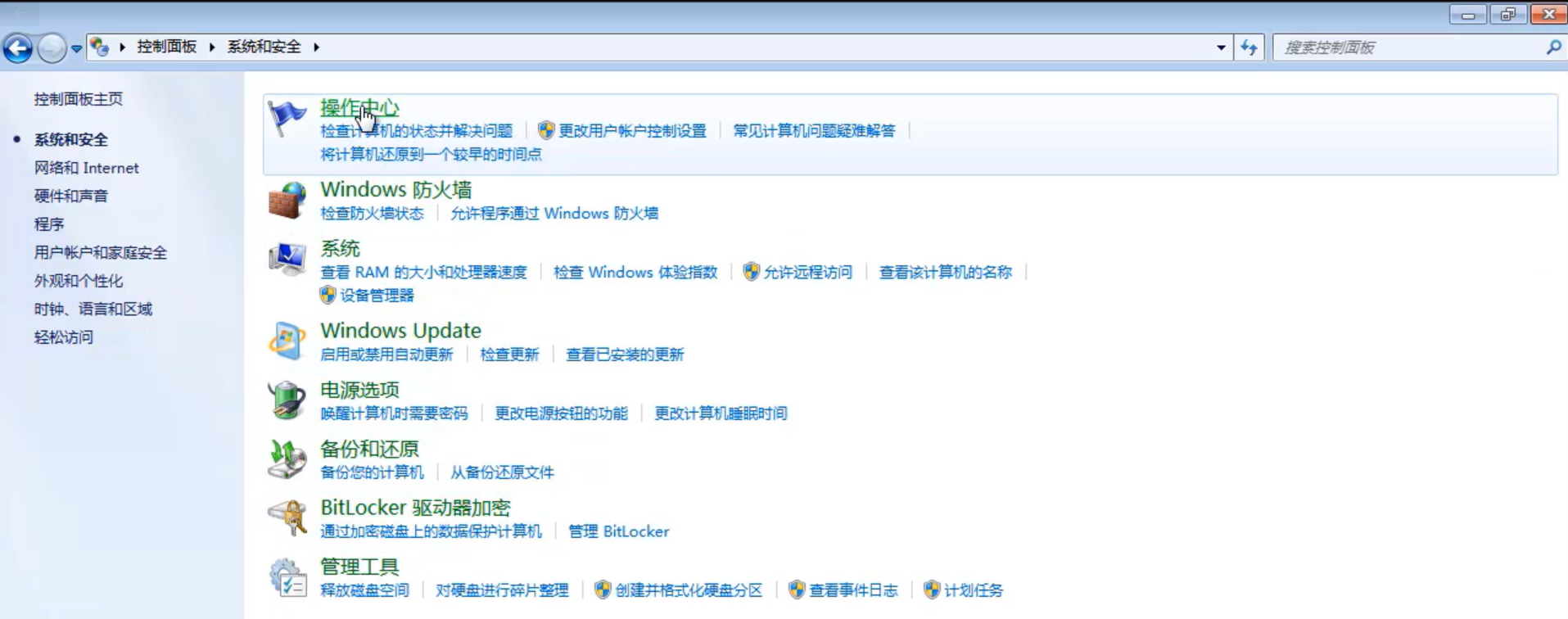This screenshot has width=1568, height=619.
Task: Open the Windows 防火墙 brick wall icon
Action: tap(287, 201)
